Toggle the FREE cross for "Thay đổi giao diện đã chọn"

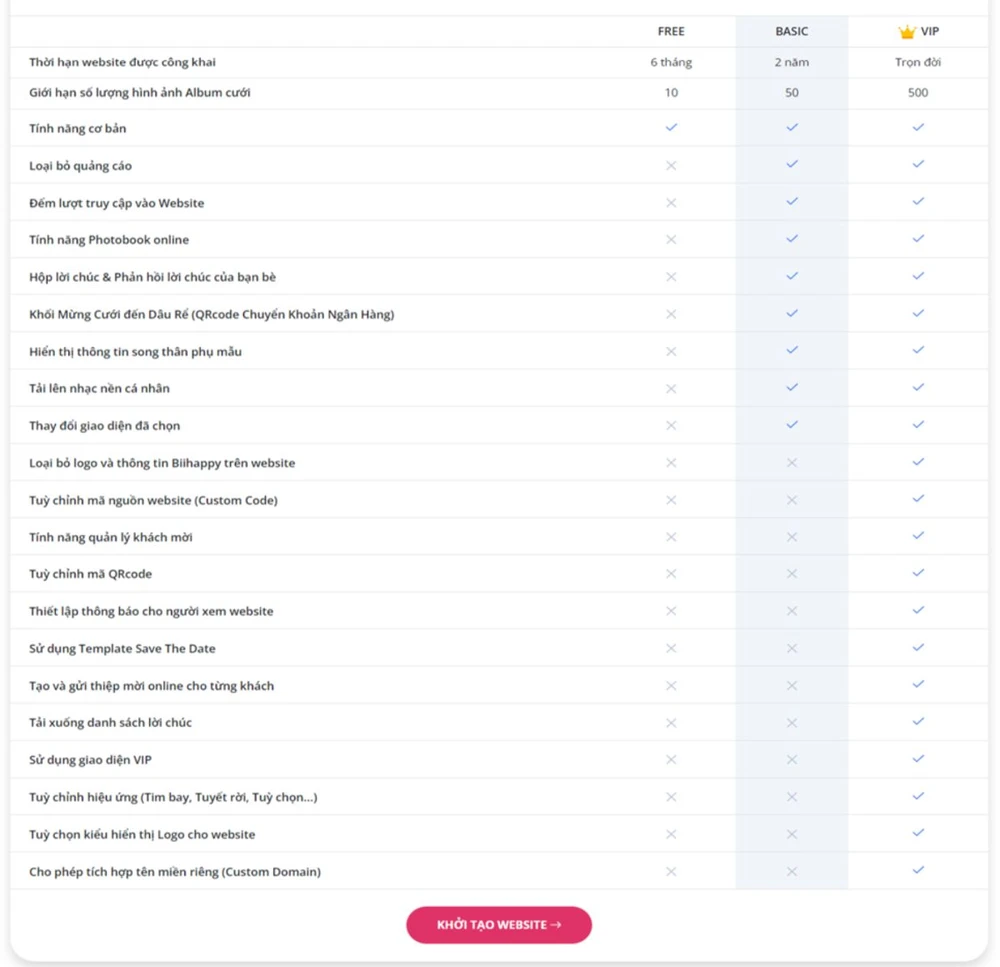click(672, 425)
